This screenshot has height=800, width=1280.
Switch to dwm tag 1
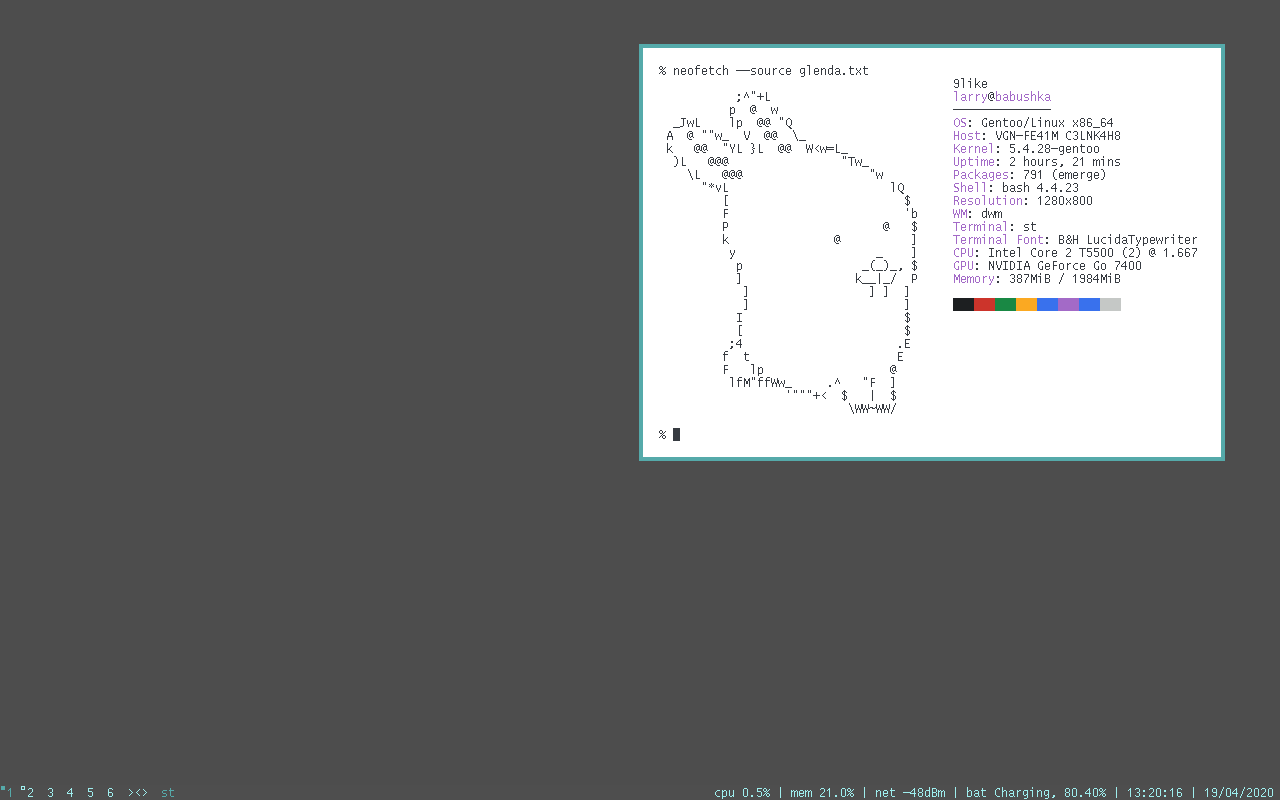(x=9, y=792)
